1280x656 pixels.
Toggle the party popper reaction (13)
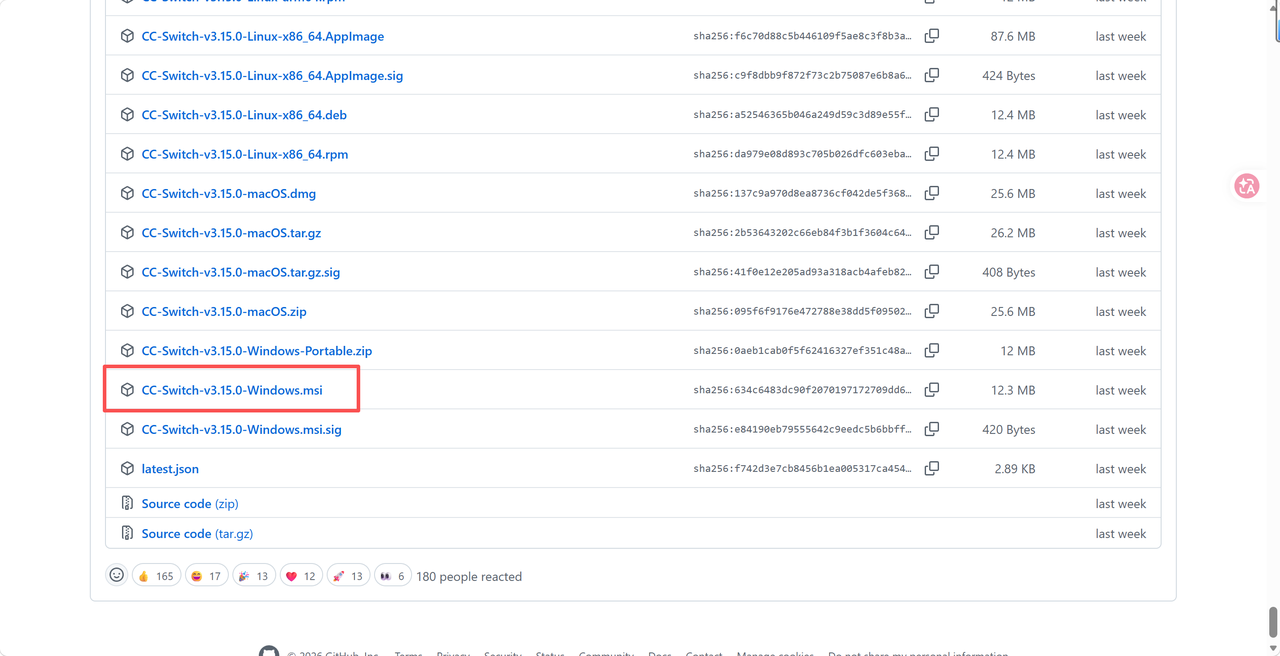coord(253,576)
